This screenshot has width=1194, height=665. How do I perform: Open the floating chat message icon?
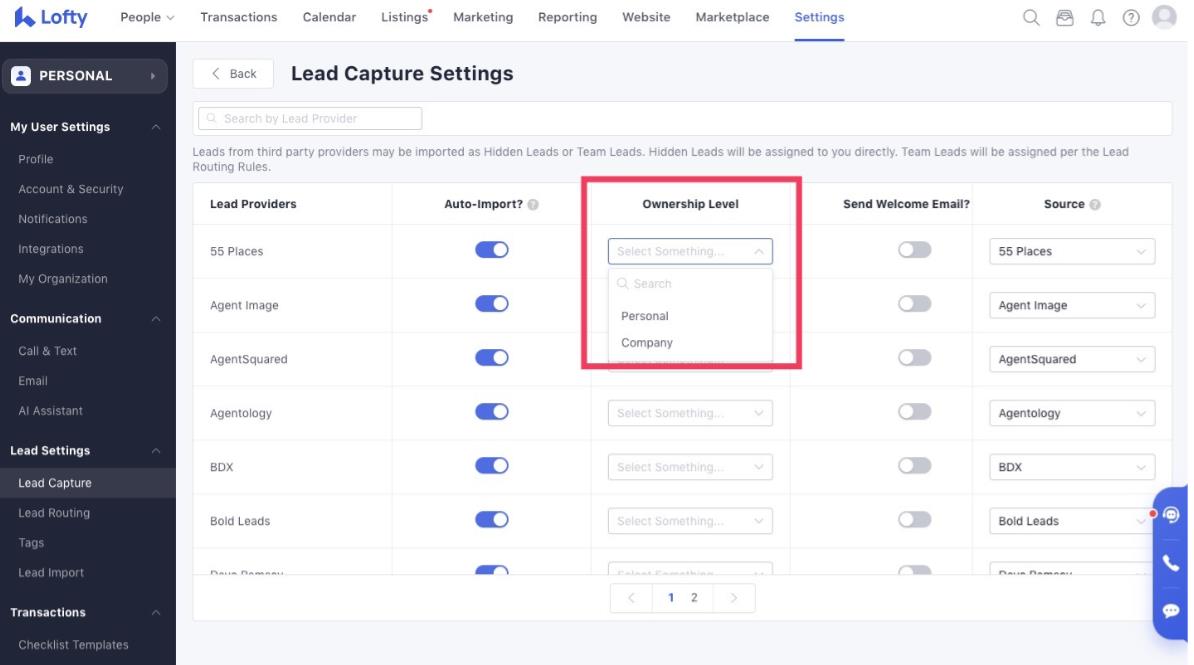click(1171, 610)
